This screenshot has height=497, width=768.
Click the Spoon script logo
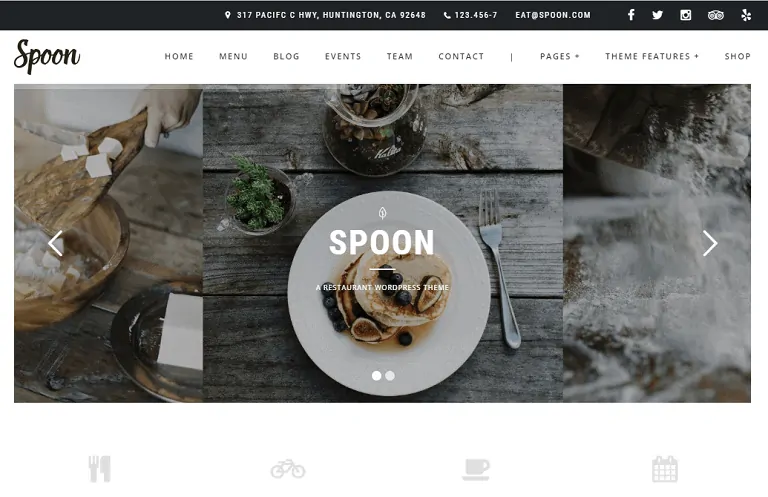pos(47,57)
